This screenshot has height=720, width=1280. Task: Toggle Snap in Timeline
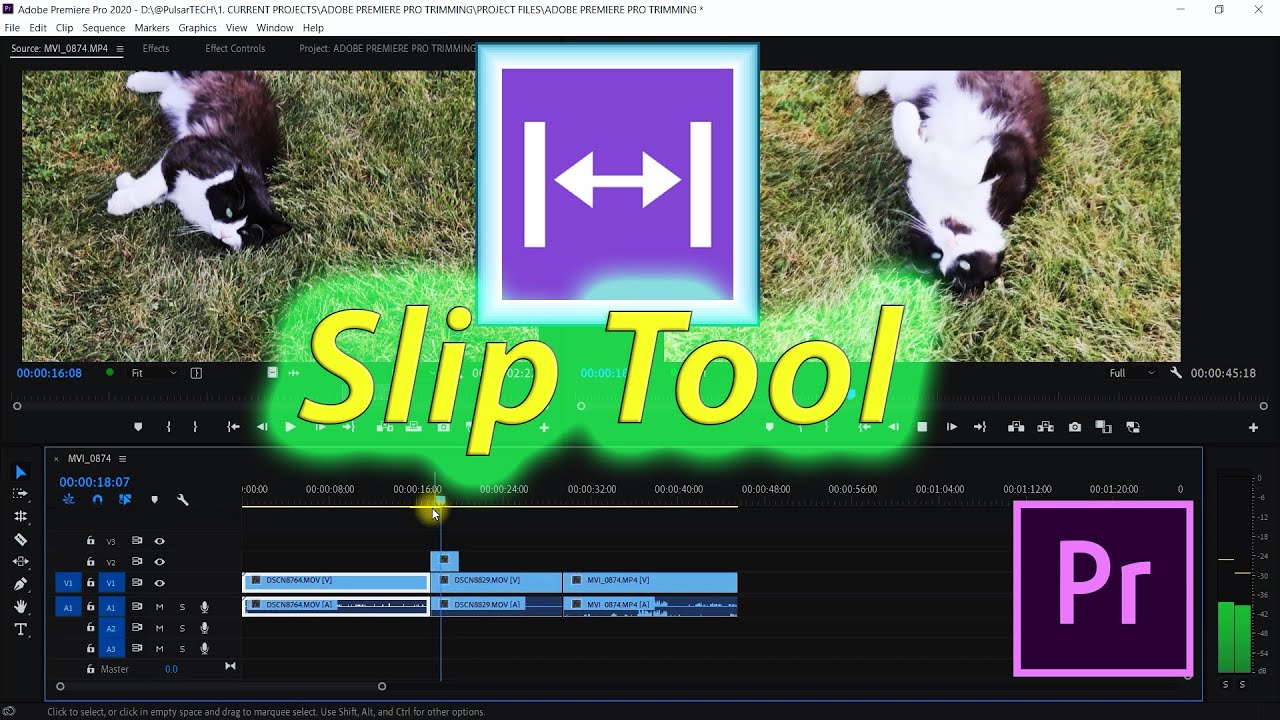click(x=97, y=499)
